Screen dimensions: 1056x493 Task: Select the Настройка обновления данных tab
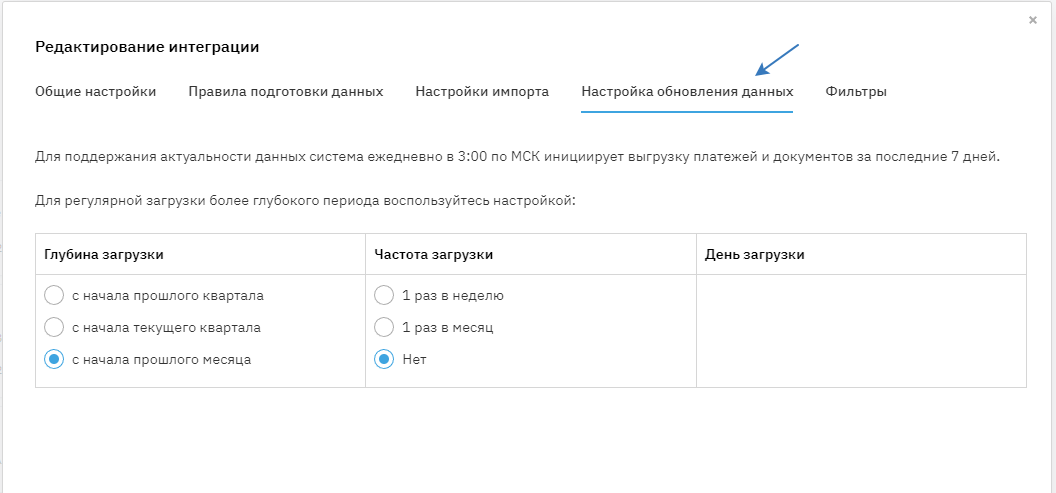tap(687, 92)
